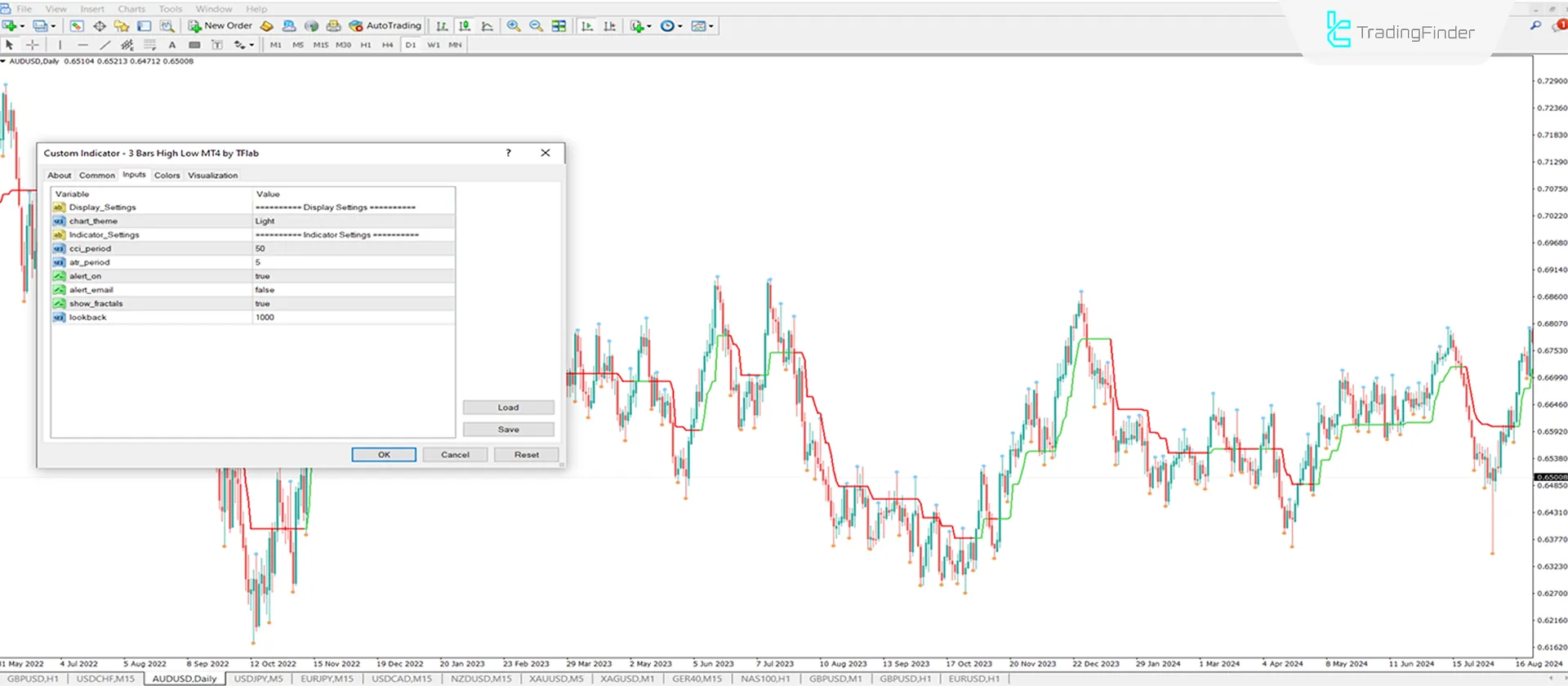Expand the periodicity clock dropdown arrow
The image size is (1568, 686).
click(x=680, y=26)
